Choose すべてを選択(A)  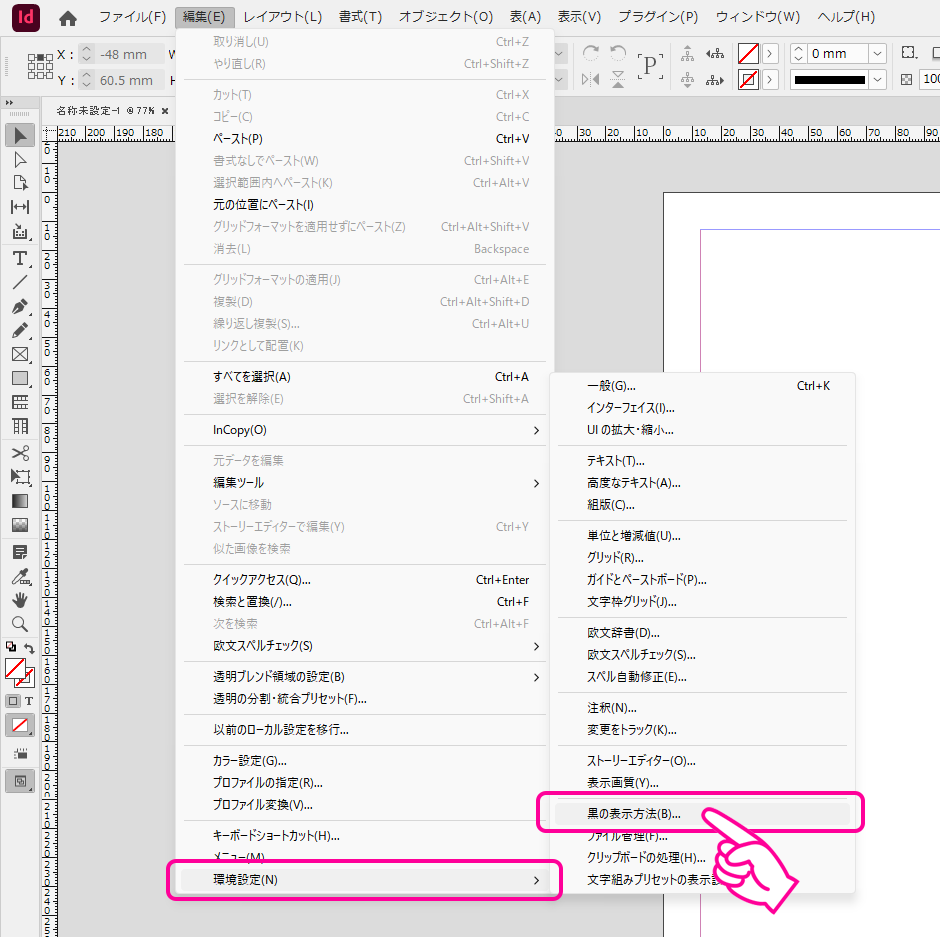364,376
